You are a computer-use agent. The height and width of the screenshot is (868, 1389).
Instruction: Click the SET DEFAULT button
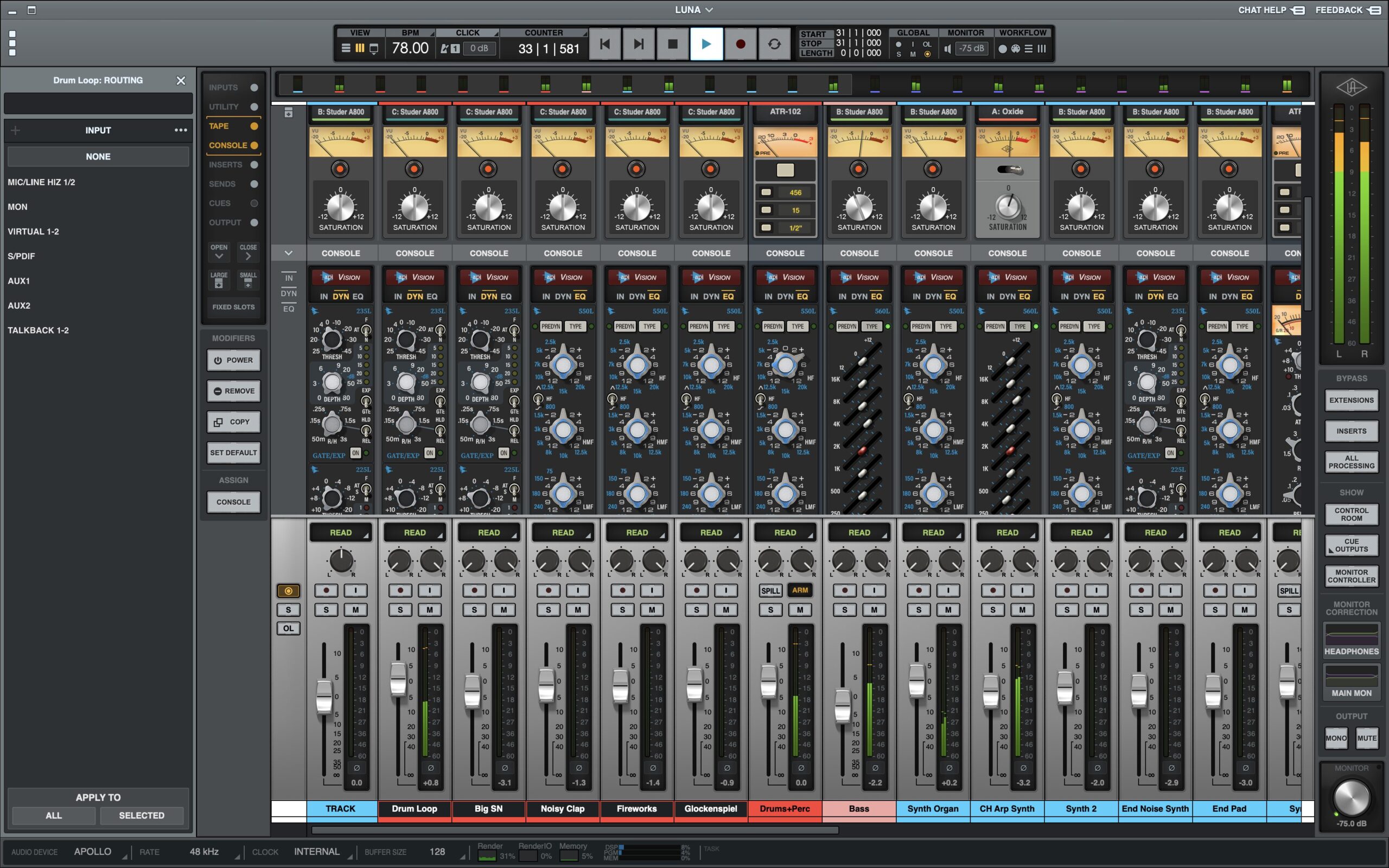point(234,453)
